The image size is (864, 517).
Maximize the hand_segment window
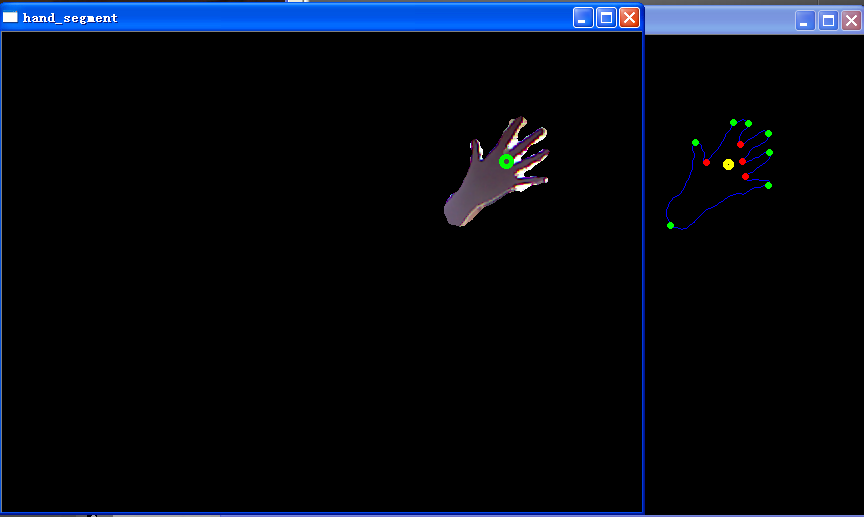pyautogui.click(x=606, y=18)
